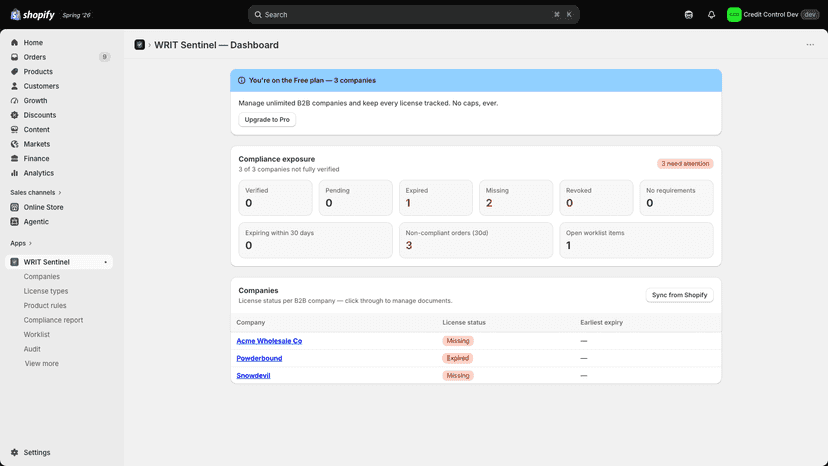Click Expiring within 30 days card
Image resolution: width=828 pixels, height=466 pixels.
click(x=316, y=240)
